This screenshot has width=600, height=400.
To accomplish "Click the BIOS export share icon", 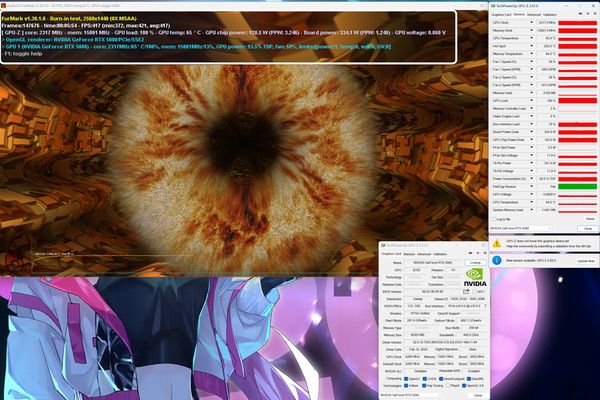I will [x=466, y=291].
